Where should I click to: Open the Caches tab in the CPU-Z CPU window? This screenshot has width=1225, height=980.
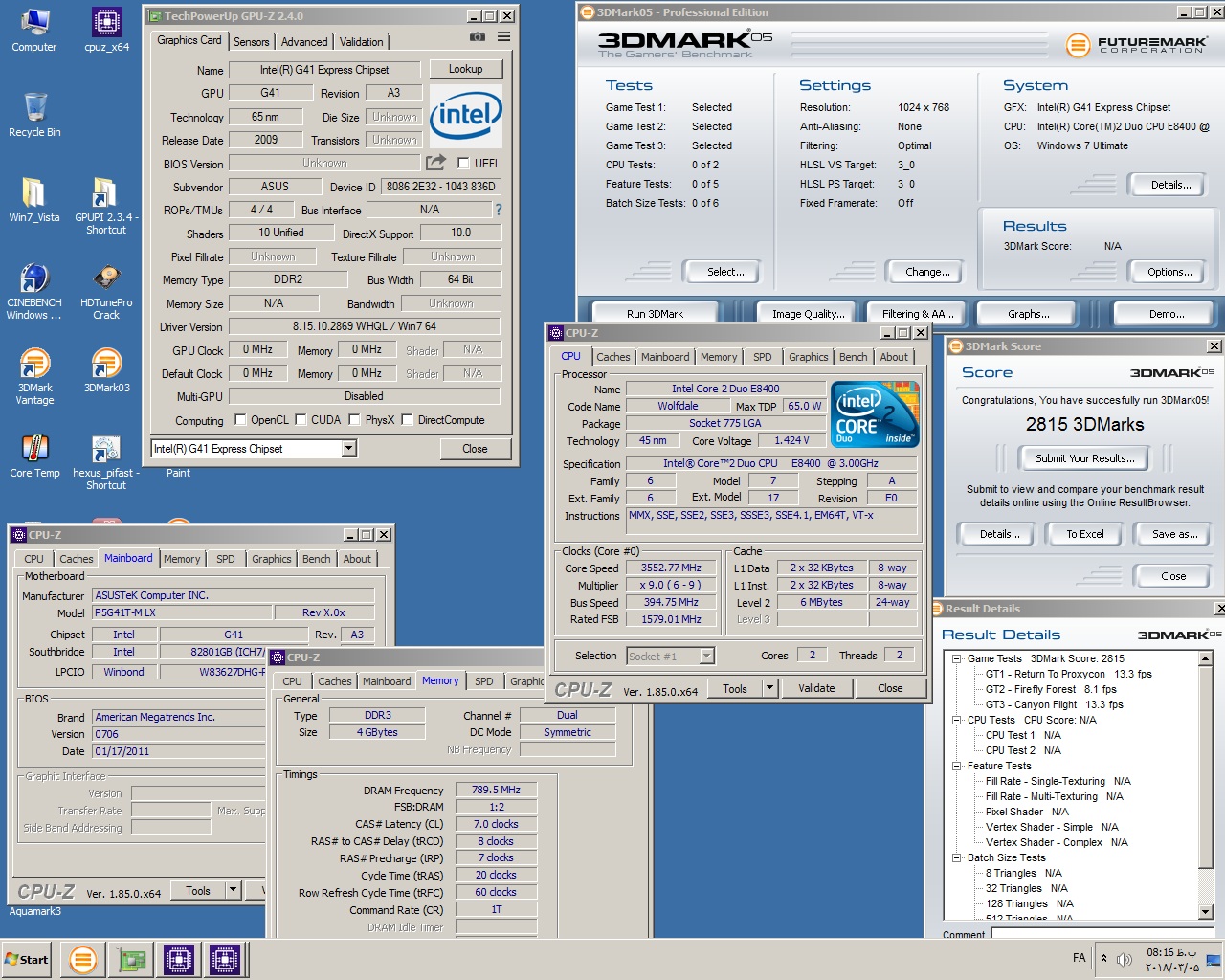613,357
